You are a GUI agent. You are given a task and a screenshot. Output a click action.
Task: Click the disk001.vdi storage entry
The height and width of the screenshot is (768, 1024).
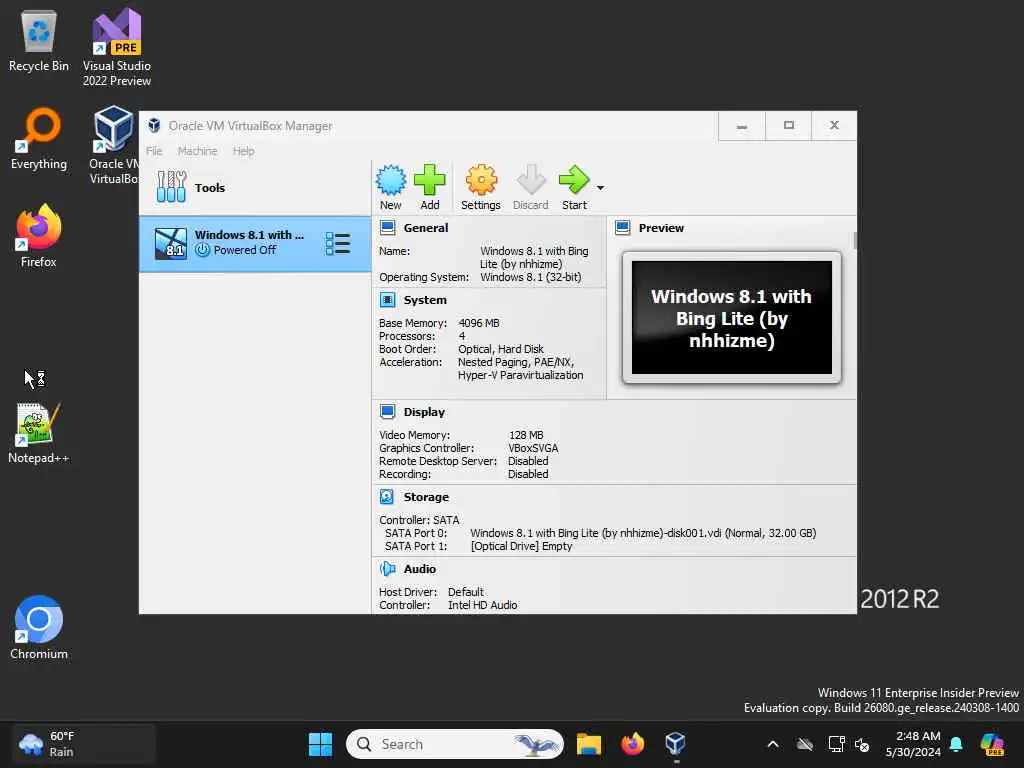[x=643, y=533]
